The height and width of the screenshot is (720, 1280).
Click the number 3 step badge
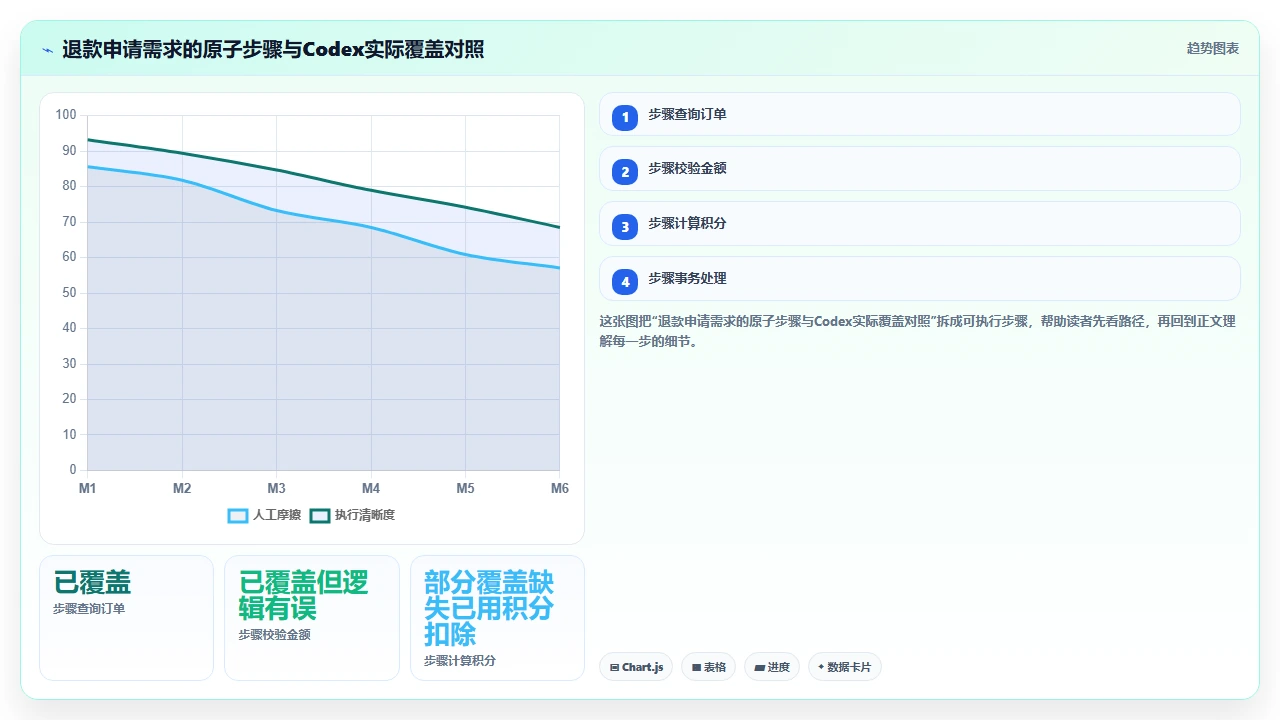(x=625, y=227)
